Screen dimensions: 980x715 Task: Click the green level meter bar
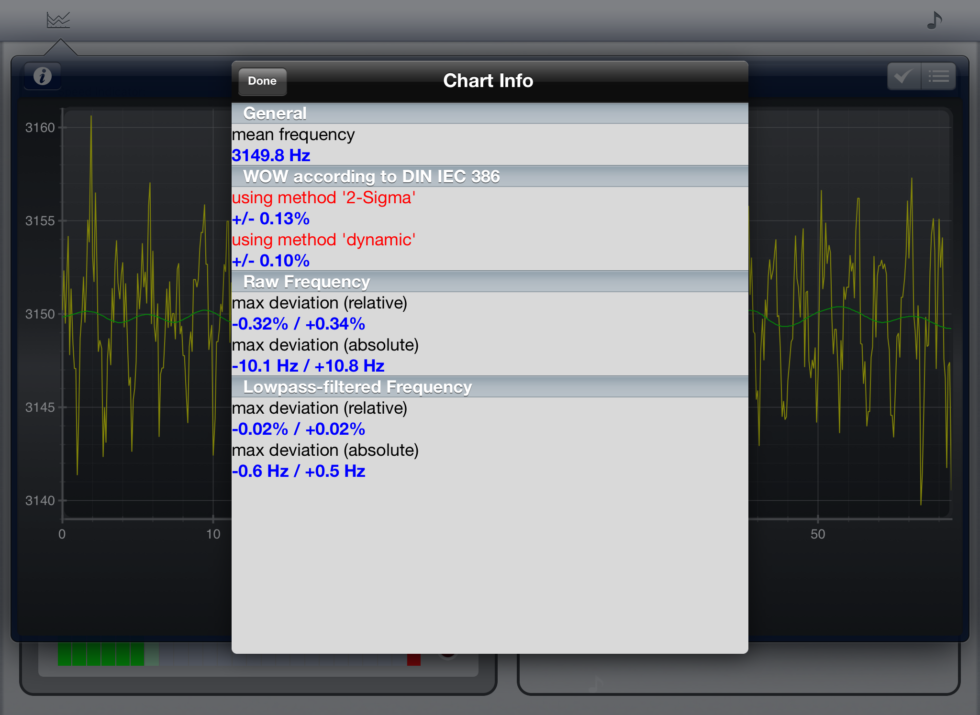click(101, 654)
